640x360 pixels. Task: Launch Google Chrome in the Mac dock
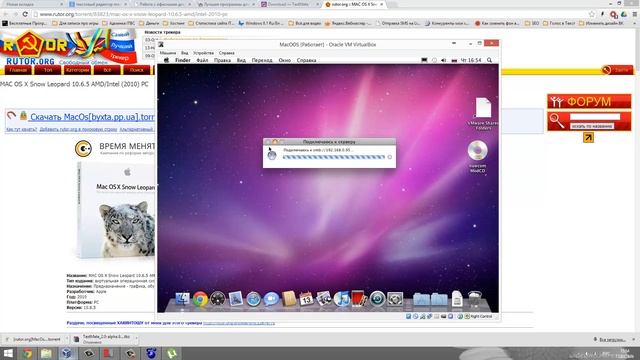200,299
